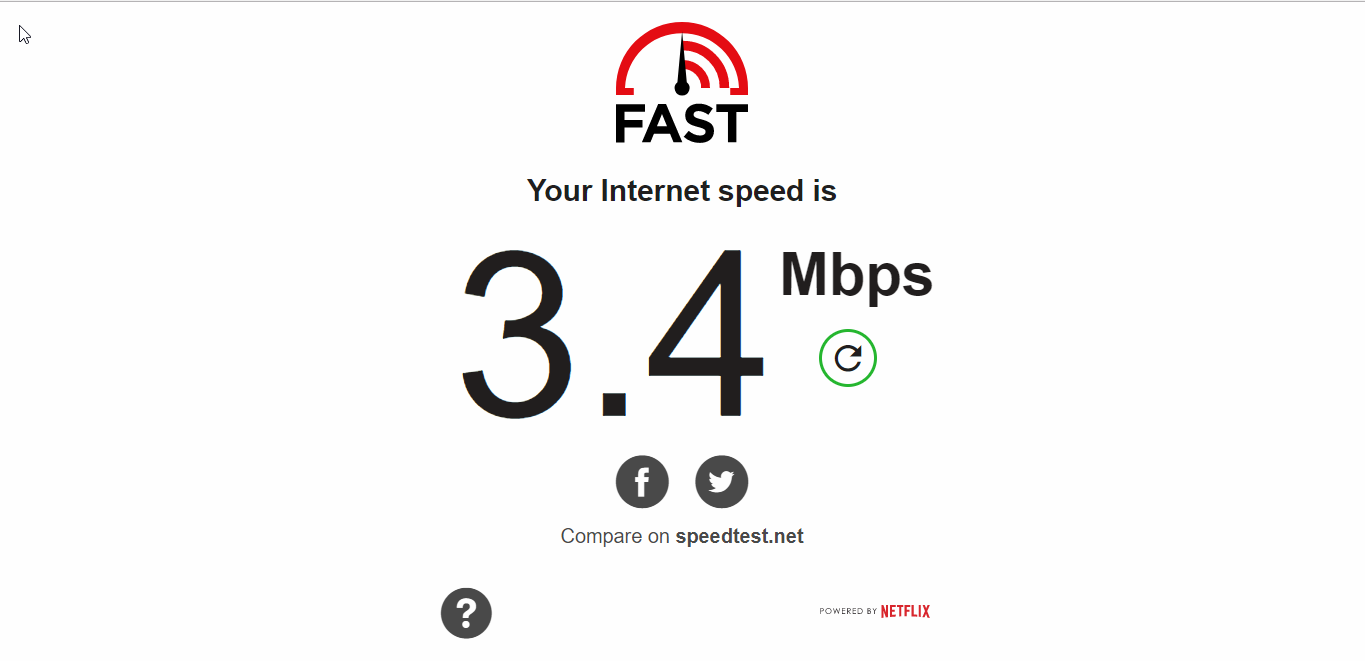Image resolution: width=1365 pixels, height=661 pixels.
Task: Restart the speed test with the refresh icon
Action: (x=848, y=358)
